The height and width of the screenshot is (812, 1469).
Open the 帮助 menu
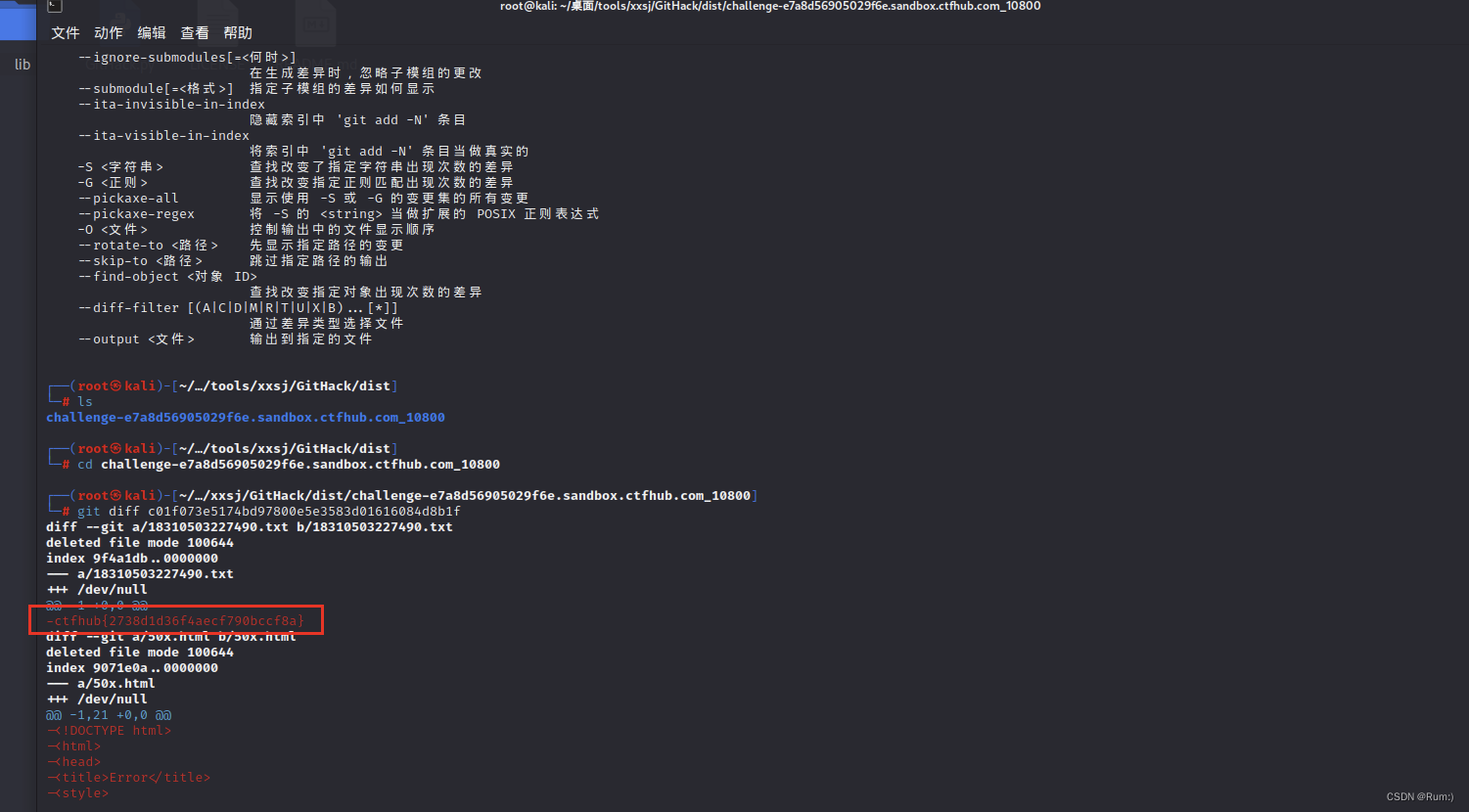[x=238, y=33]
